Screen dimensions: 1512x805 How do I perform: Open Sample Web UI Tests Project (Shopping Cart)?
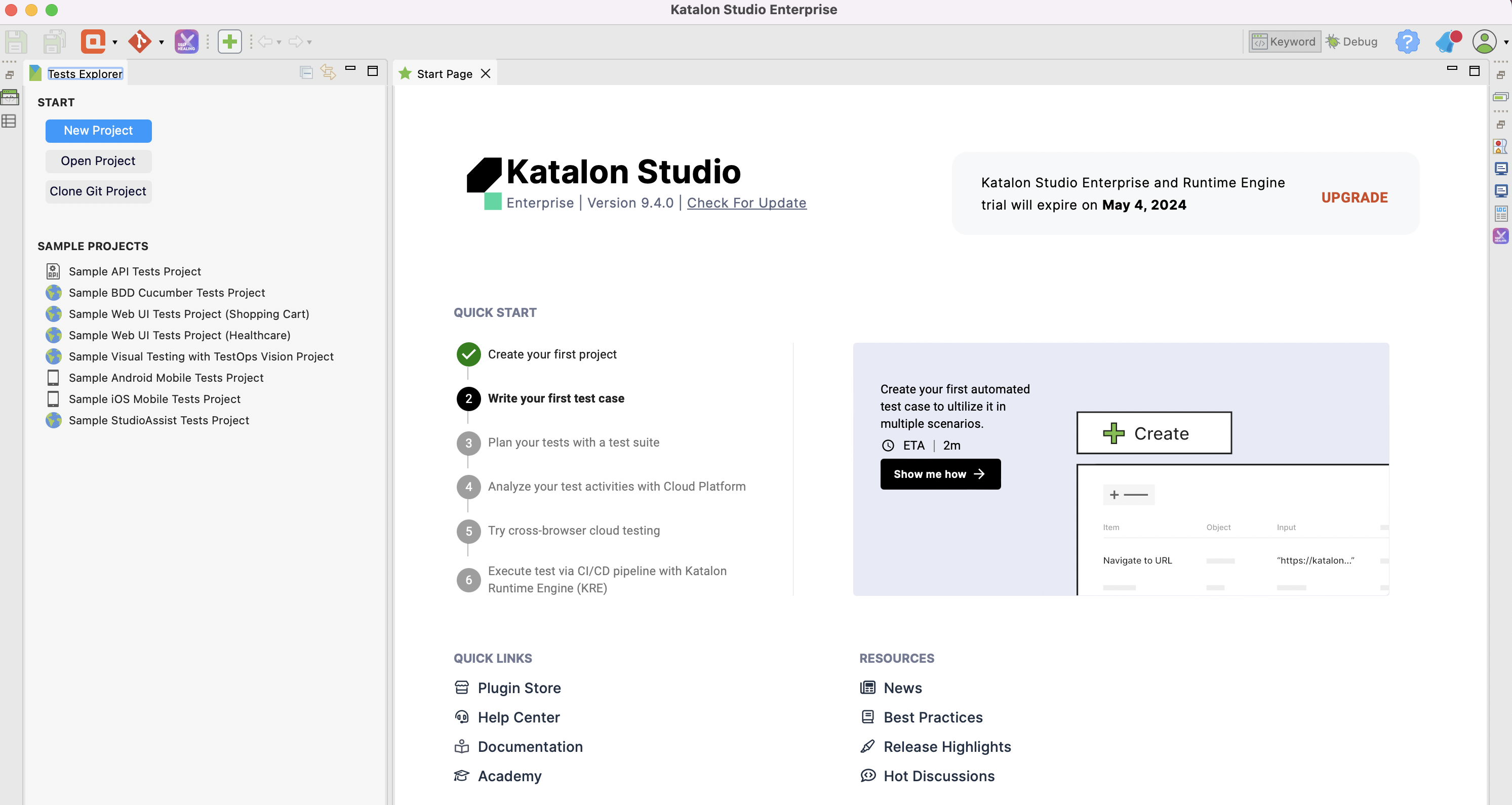[x=178, y=314]
